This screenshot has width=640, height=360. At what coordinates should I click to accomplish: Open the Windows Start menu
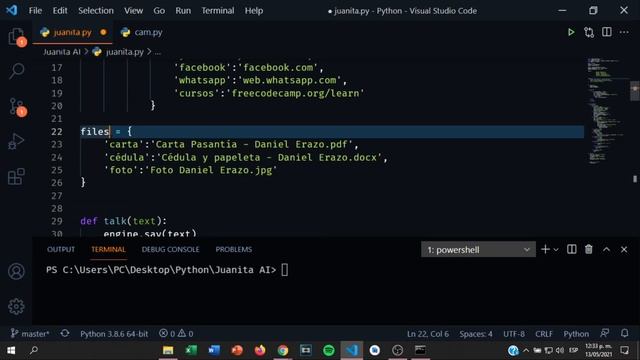tap(11, 350)
